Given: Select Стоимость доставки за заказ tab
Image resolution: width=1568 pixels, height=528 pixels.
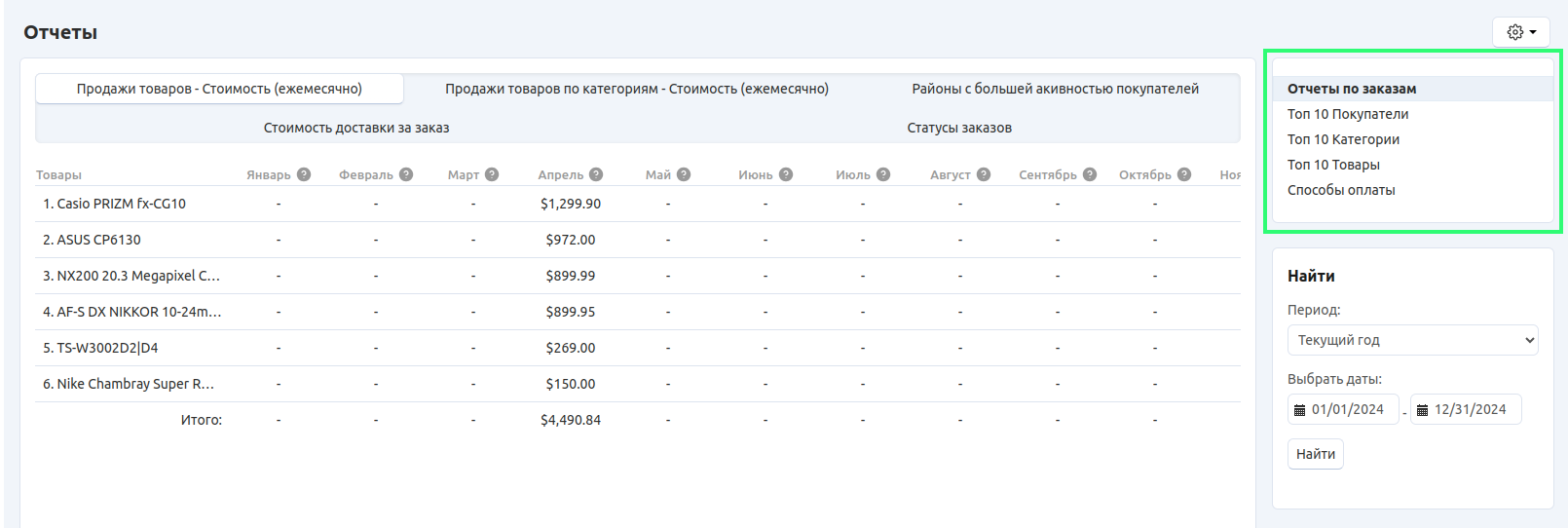Looking at the screenshot, I should 356,128.
